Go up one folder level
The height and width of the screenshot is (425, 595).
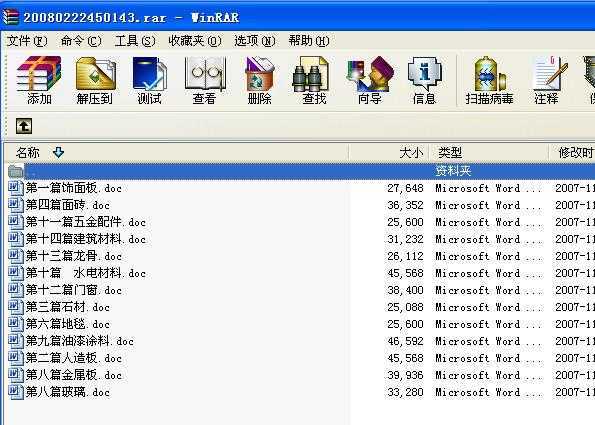point(24,126)
